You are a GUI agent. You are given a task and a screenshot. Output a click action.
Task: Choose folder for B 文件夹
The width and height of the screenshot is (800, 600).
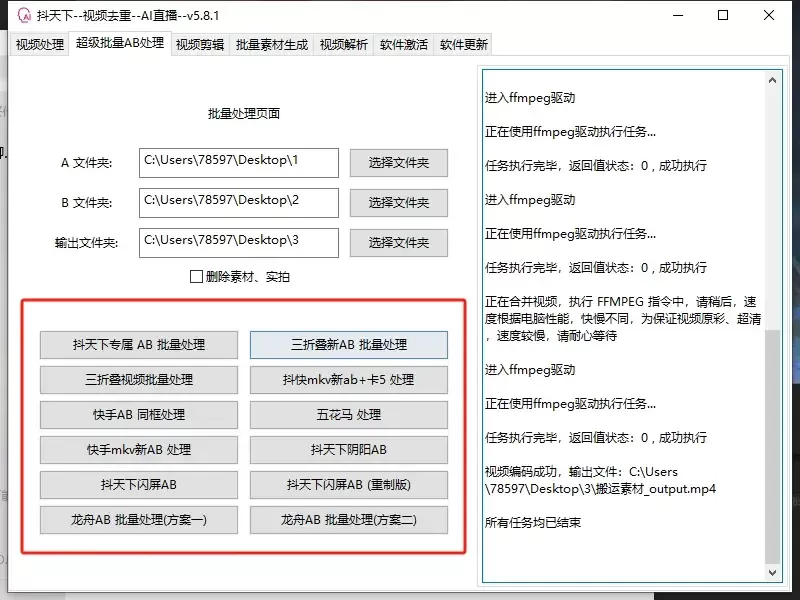(x=398, y=203)
